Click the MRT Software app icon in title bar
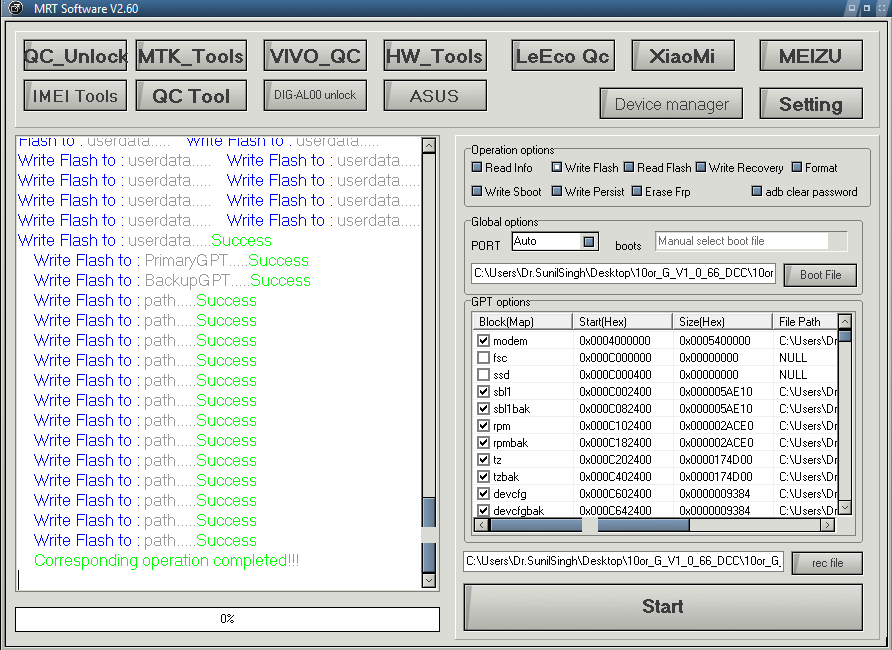Image resolution: width=892 pixels, height=650 pixels. [15, 8]
